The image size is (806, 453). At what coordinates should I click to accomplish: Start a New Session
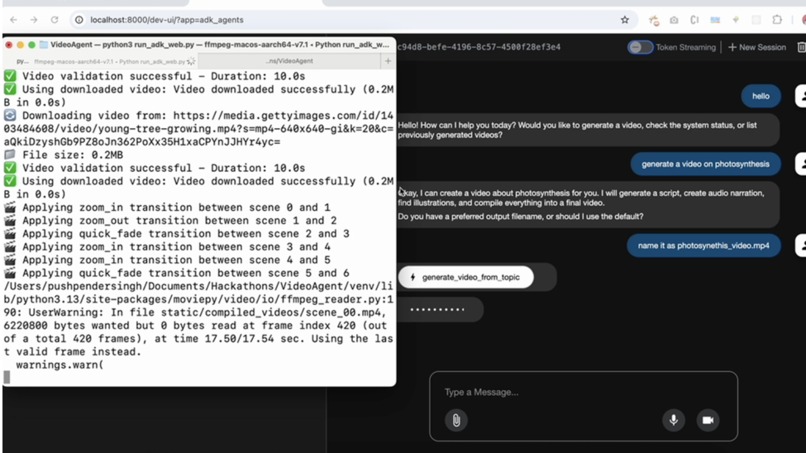click(x=757, y=47)
